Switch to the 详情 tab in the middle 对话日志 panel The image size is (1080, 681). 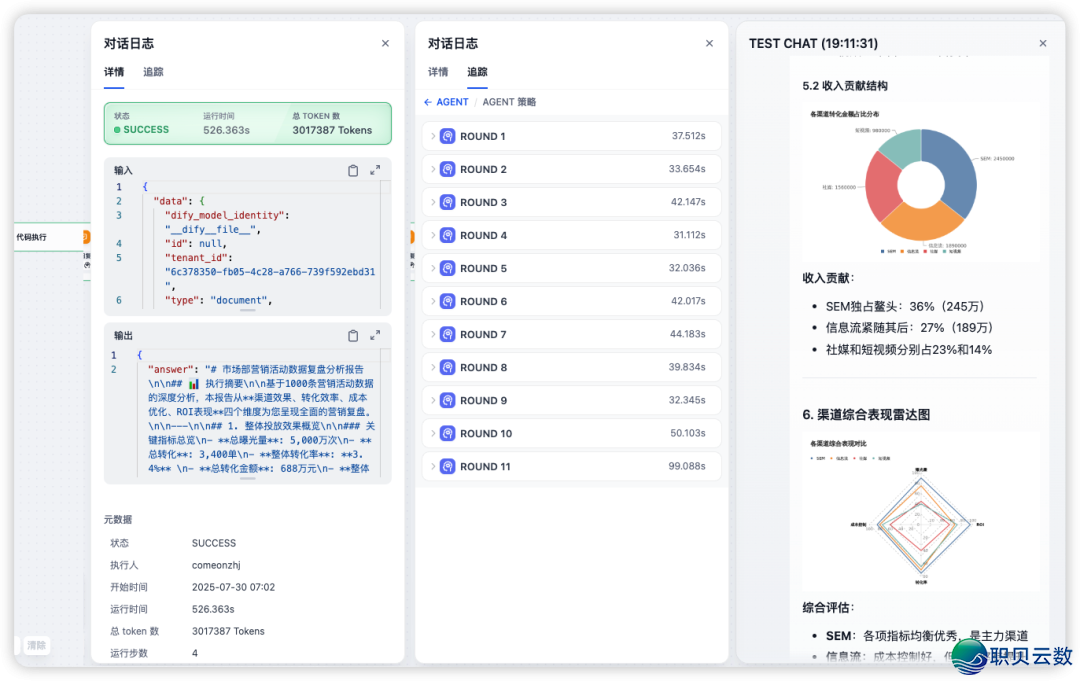click(437, 72)
